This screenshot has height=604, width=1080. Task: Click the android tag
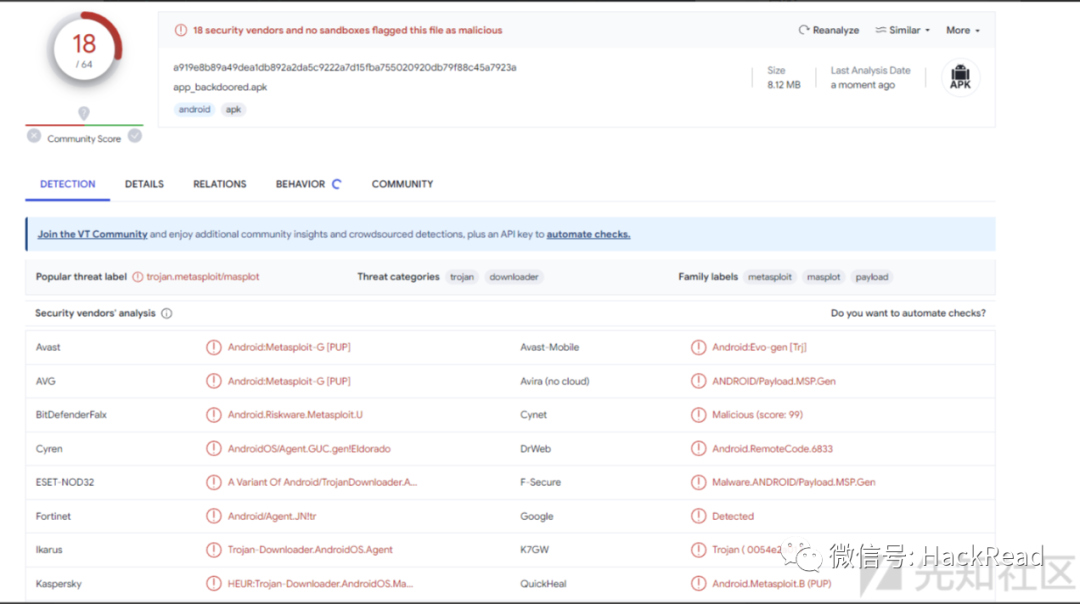(x=194, y=110)
